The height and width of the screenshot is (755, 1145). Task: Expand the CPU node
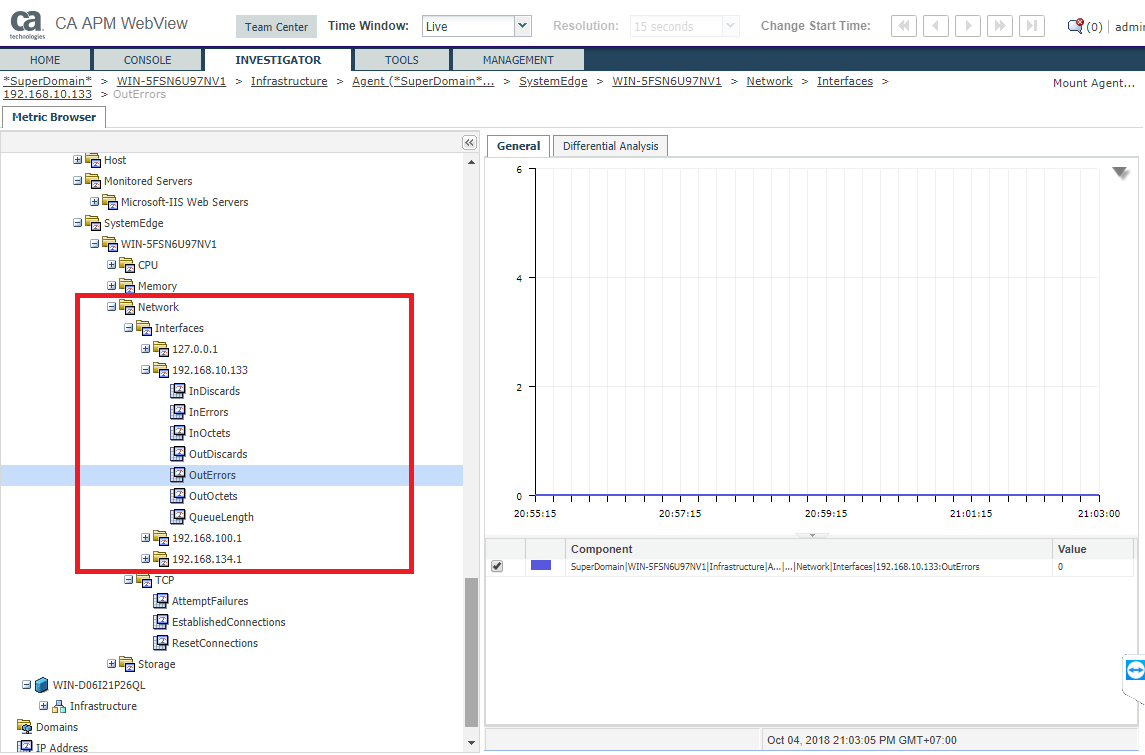coord(111,264)
